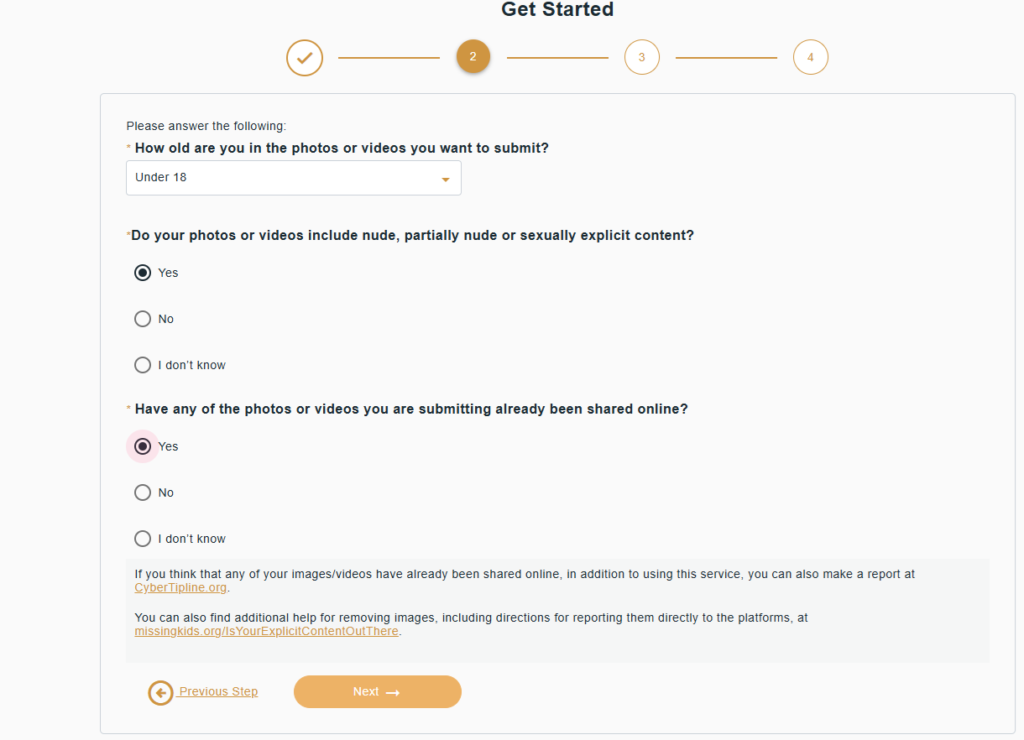1024x740 pixels.
Task: Click the 'No' label under shared online
Action: click(166, 493)
